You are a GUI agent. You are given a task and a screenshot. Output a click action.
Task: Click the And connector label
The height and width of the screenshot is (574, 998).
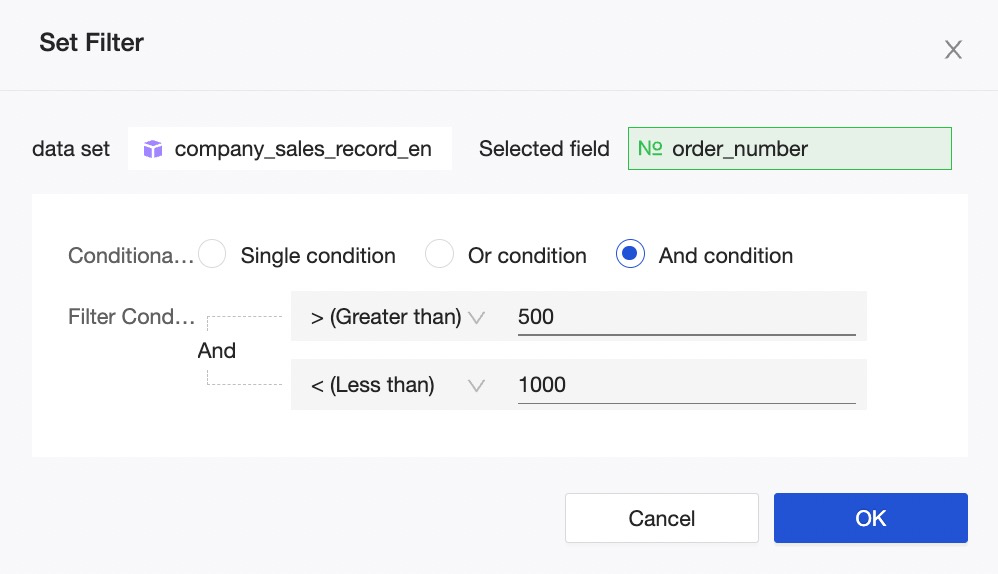click(217, 351)
